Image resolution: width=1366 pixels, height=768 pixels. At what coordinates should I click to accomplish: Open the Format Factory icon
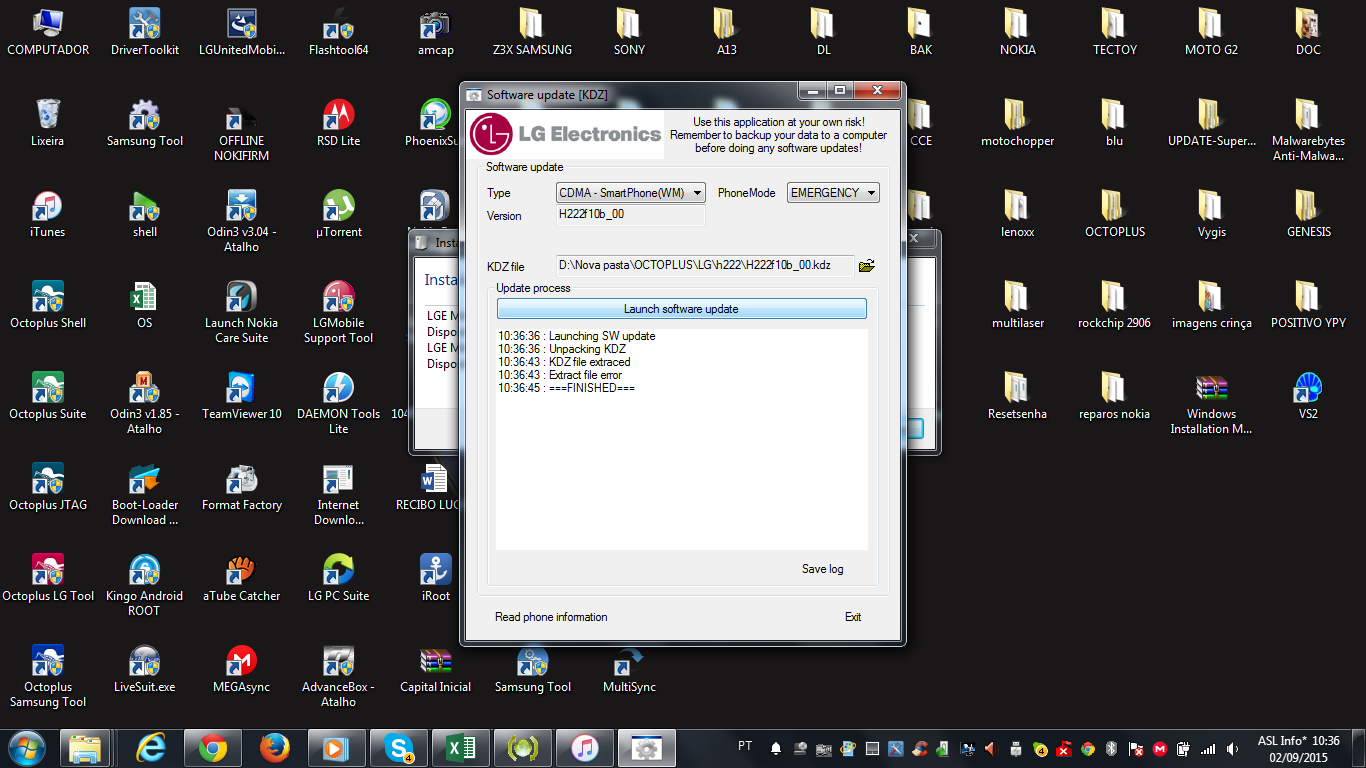(x=241, y=487)
